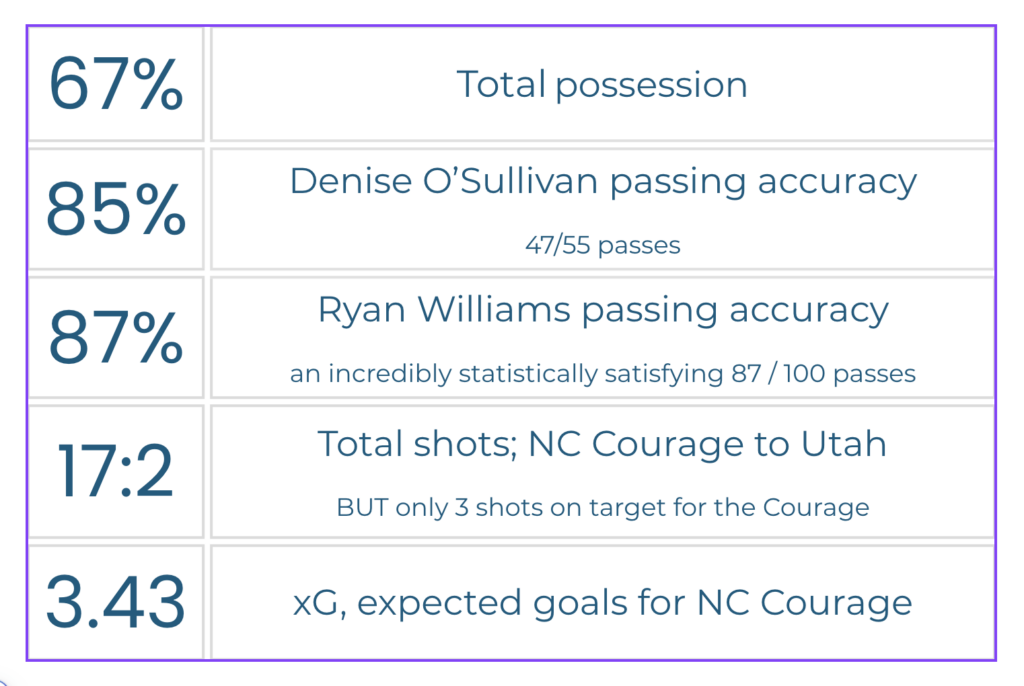This screenshot has width=1024, height=686.
Task: Click the word Utah in shots row
Action: [x=844, y=444]
